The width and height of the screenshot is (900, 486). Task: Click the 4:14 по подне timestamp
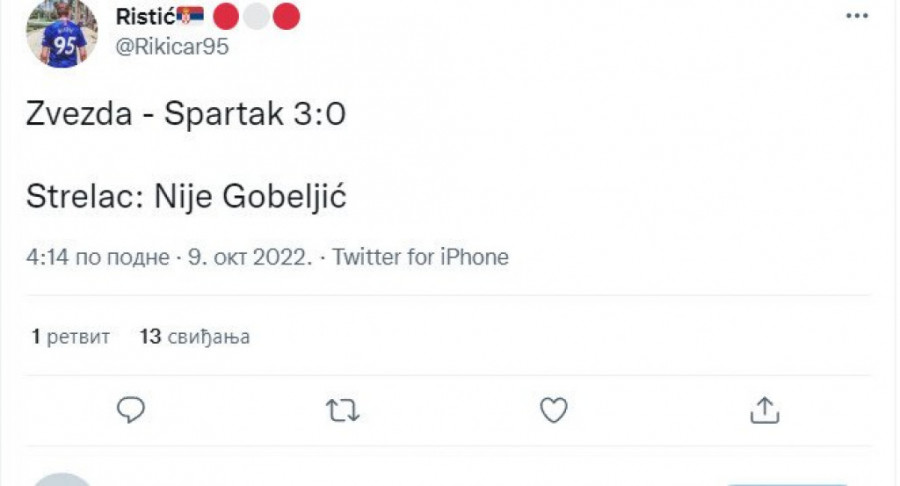(x=97, y=257)
